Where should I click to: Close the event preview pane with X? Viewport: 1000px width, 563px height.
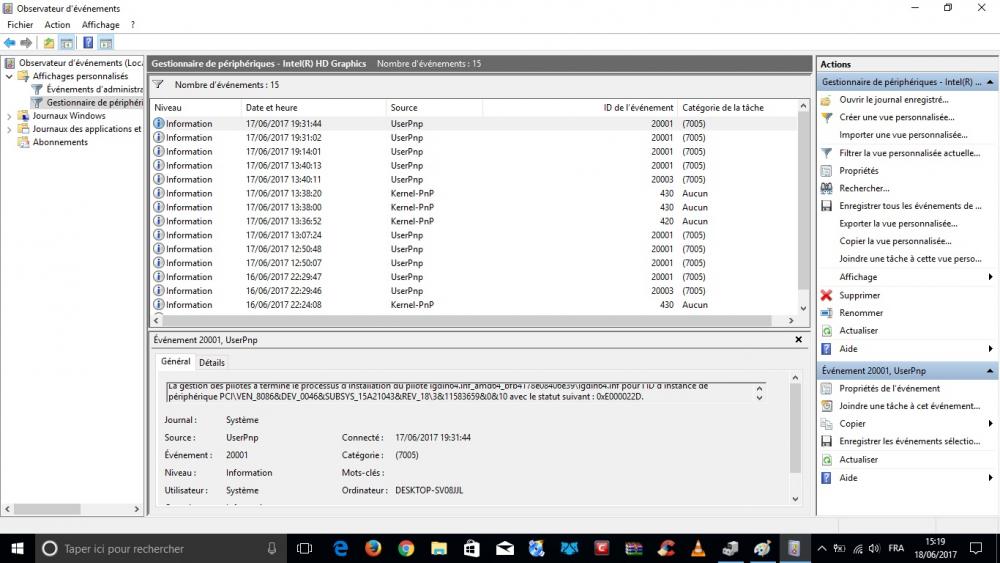798,340
